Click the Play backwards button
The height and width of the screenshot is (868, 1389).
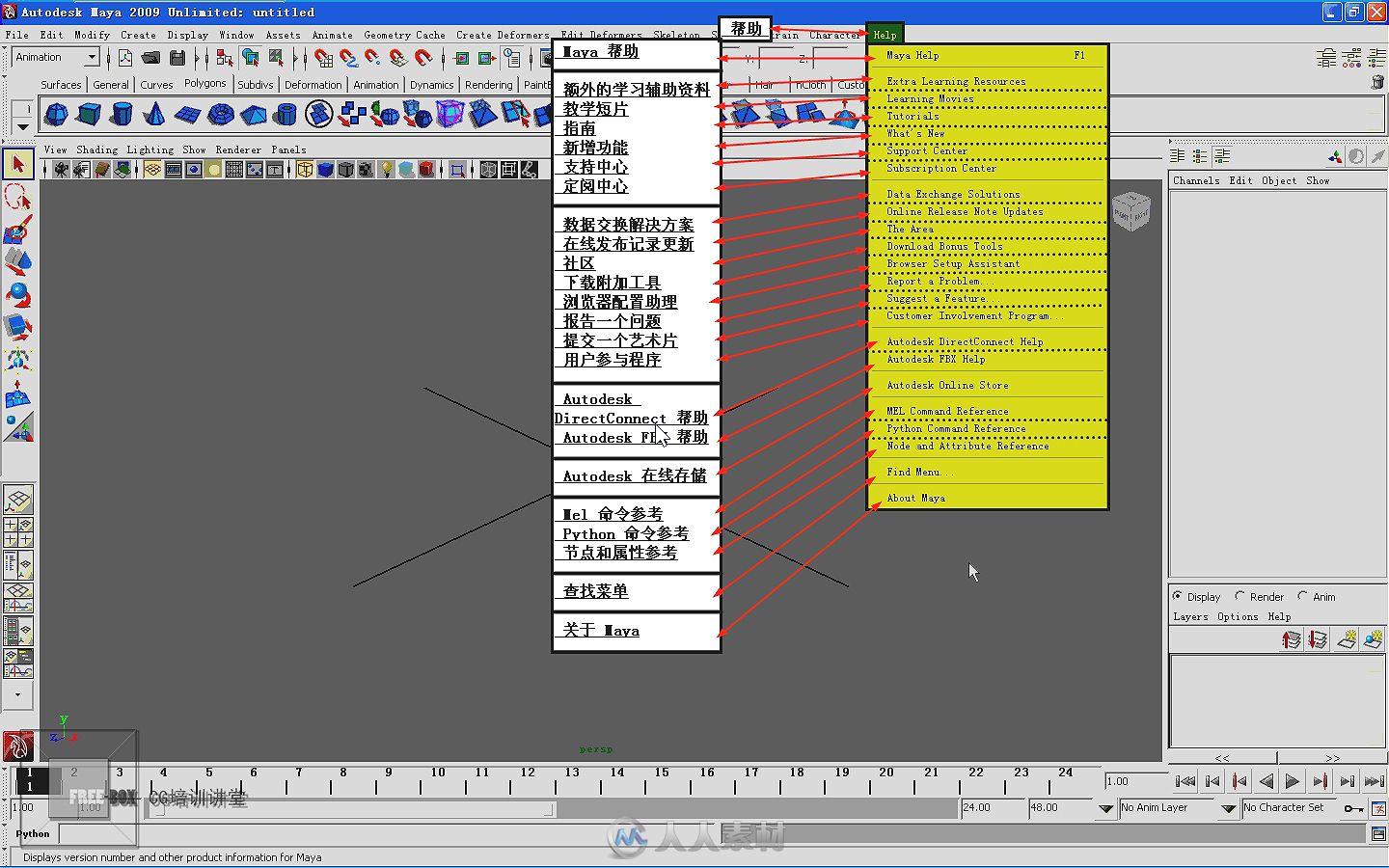pos(1266,781)
